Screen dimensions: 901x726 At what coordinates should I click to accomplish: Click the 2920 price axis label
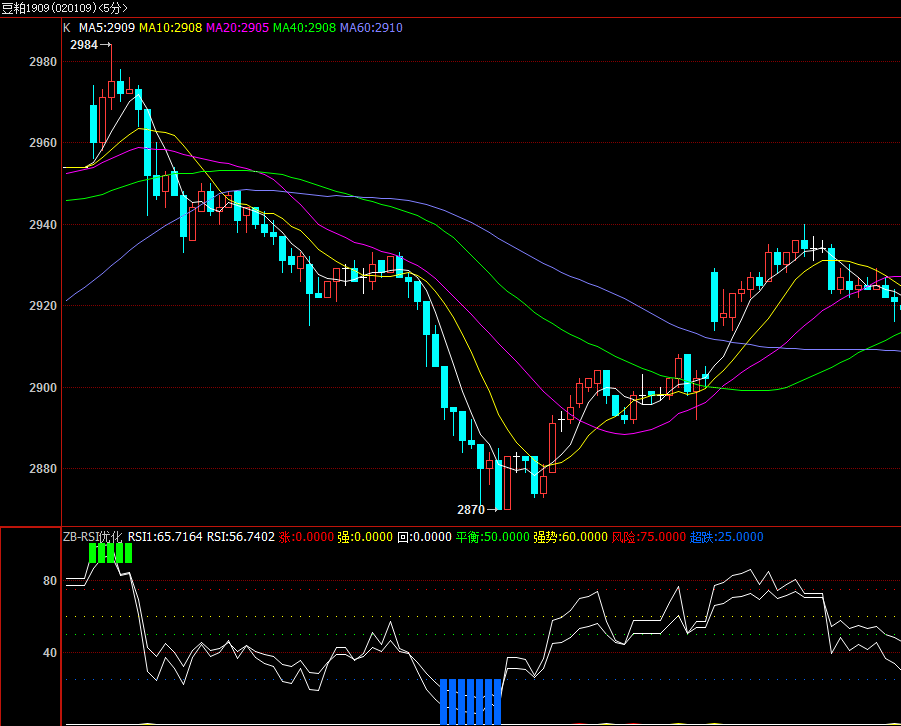(43, 306)
